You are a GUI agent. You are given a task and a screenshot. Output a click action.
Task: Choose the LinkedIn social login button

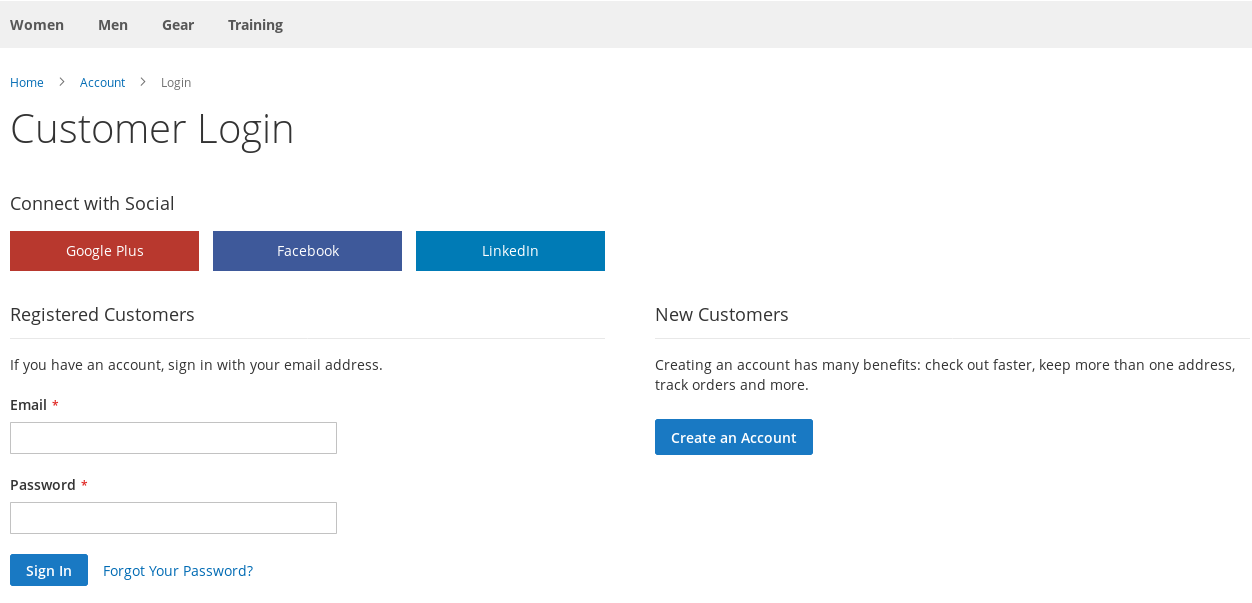(x=510, y=251)
